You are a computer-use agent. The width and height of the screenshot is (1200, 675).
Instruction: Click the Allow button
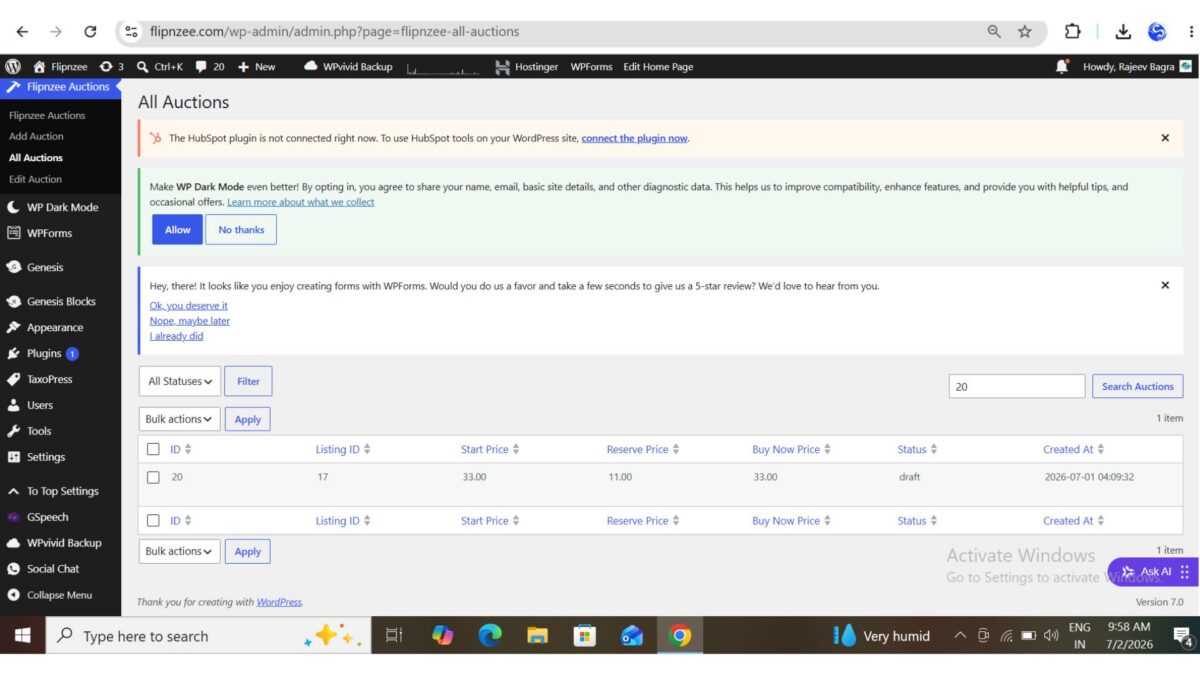tap(177, 229)
